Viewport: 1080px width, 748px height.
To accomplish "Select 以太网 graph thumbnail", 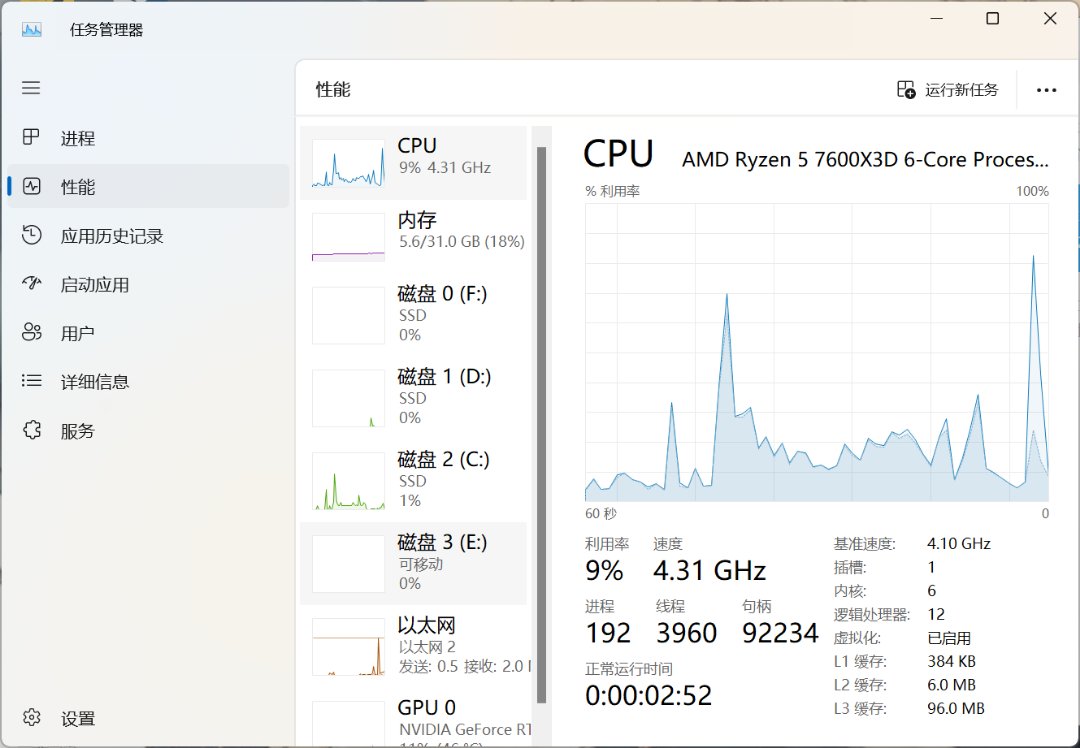I will [x=348, y=647].
